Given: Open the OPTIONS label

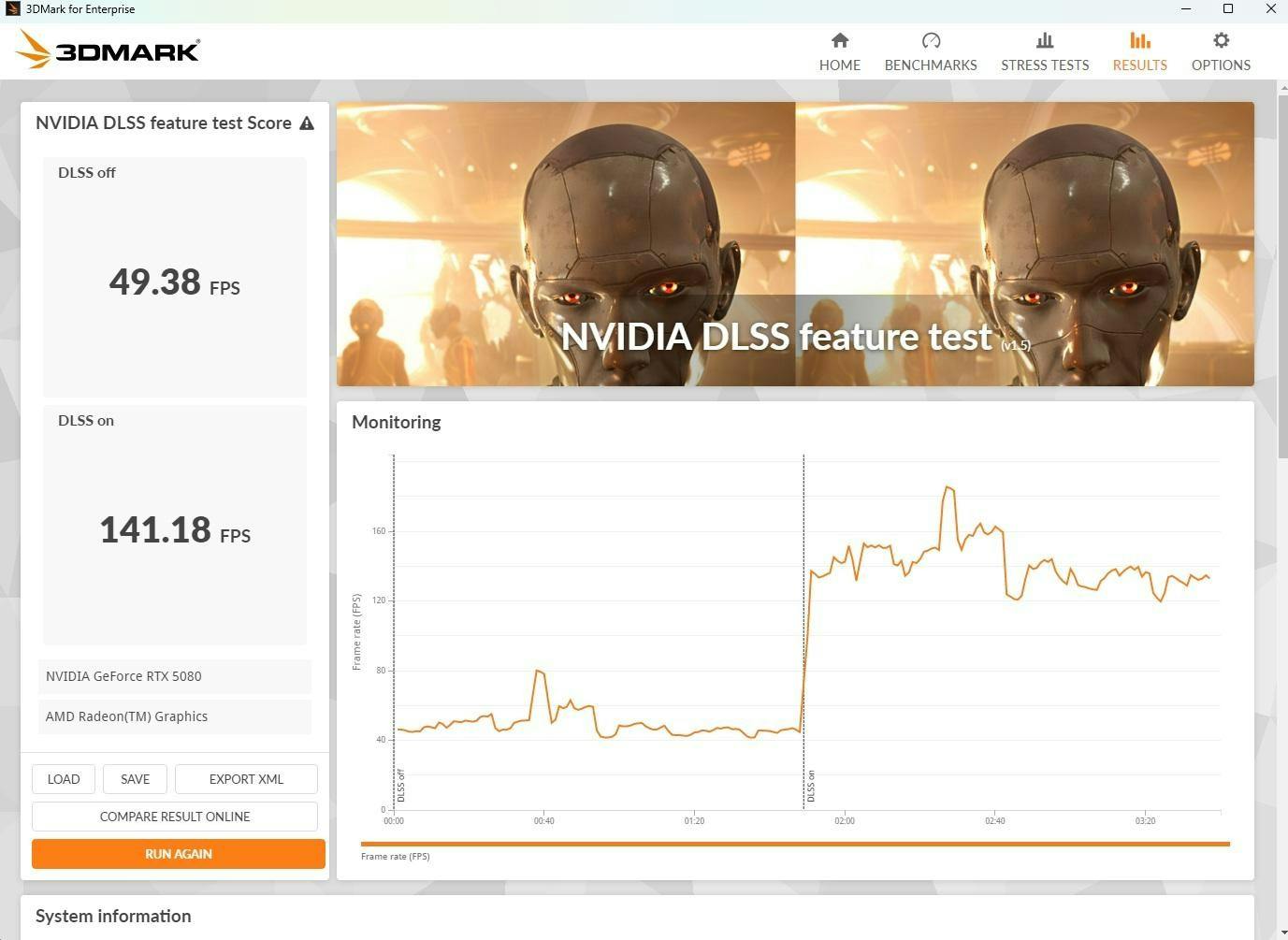Looking at the screenshot, I should coord(1221,65).
